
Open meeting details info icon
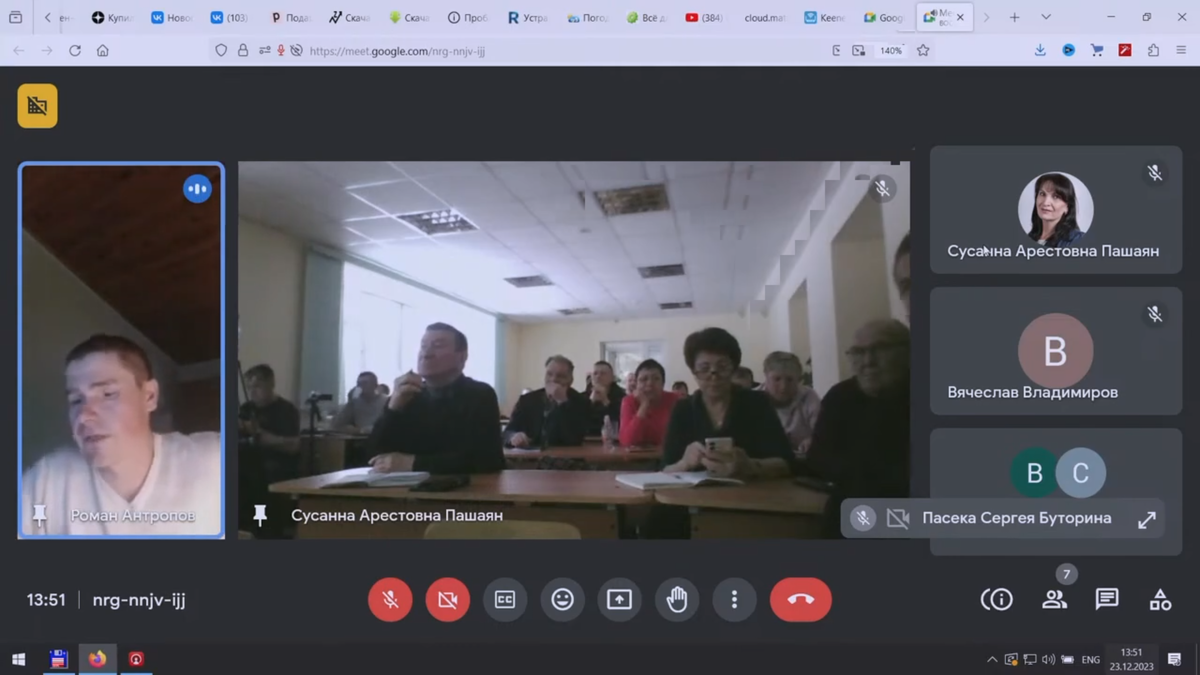click(997, 600)
